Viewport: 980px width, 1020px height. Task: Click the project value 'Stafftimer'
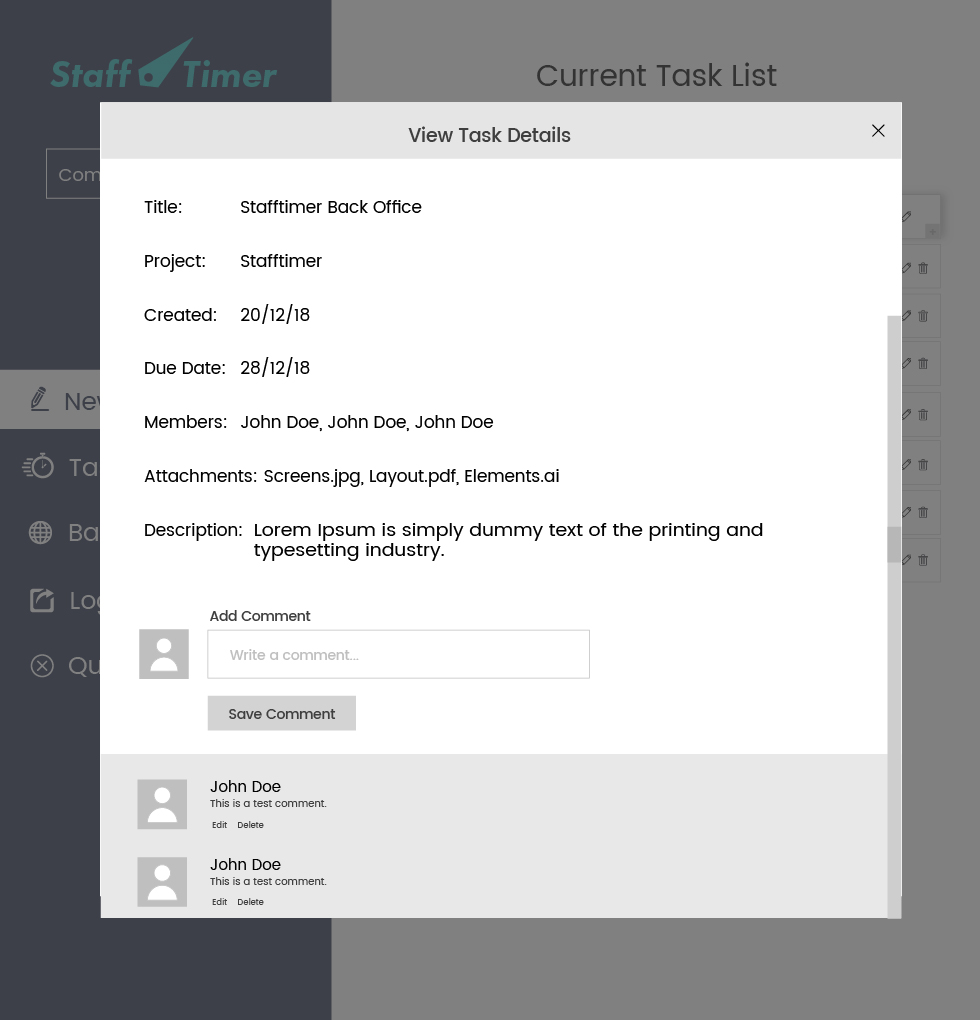point(281,261)
